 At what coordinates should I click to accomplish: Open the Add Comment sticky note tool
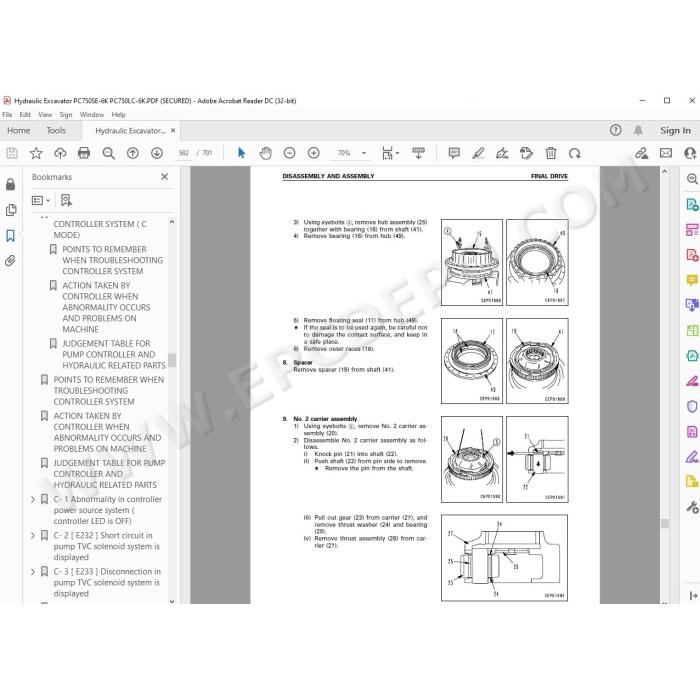point(454,153)
